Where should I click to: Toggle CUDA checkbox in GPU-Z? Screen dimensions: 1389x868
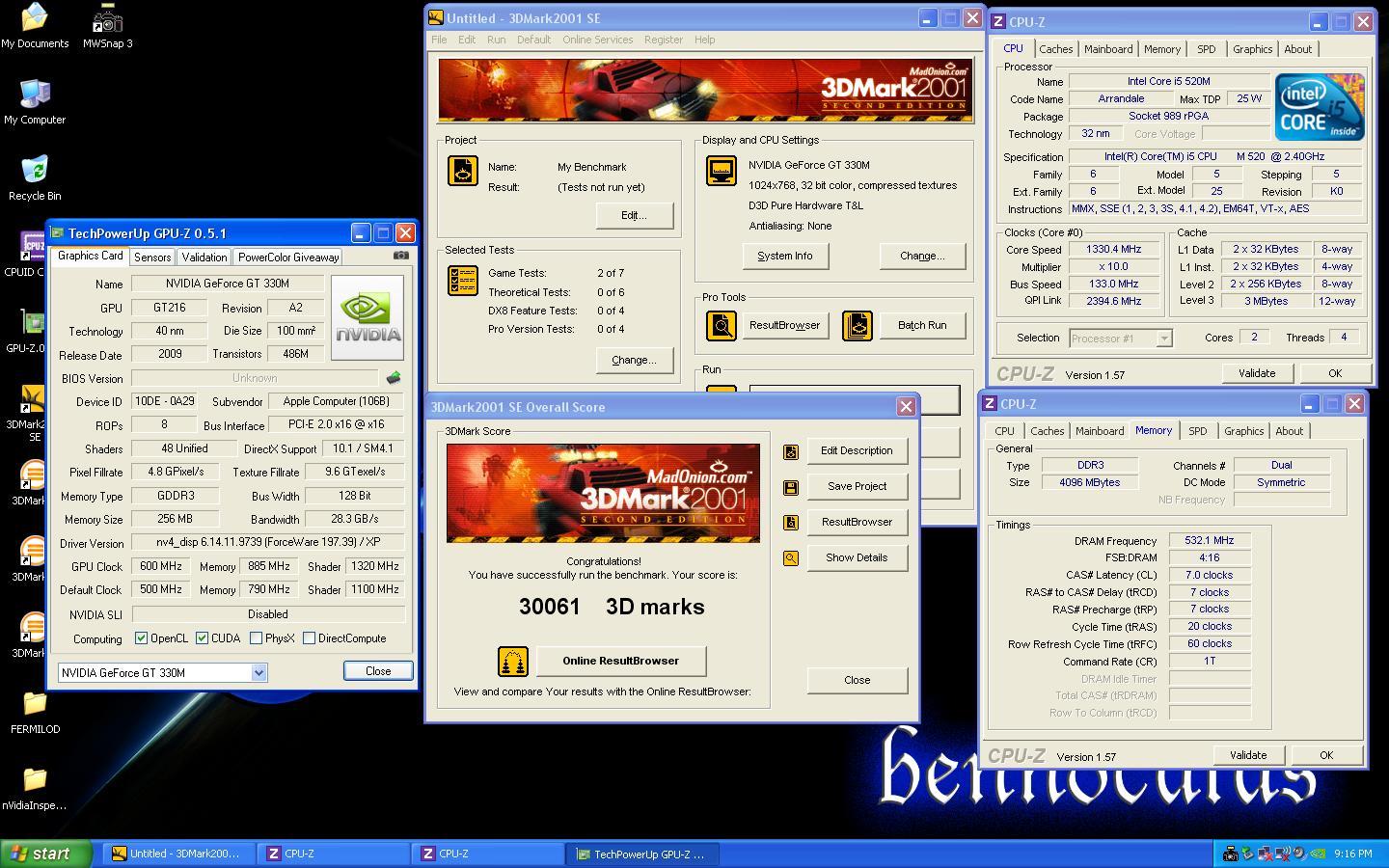(x=202, y=637)
